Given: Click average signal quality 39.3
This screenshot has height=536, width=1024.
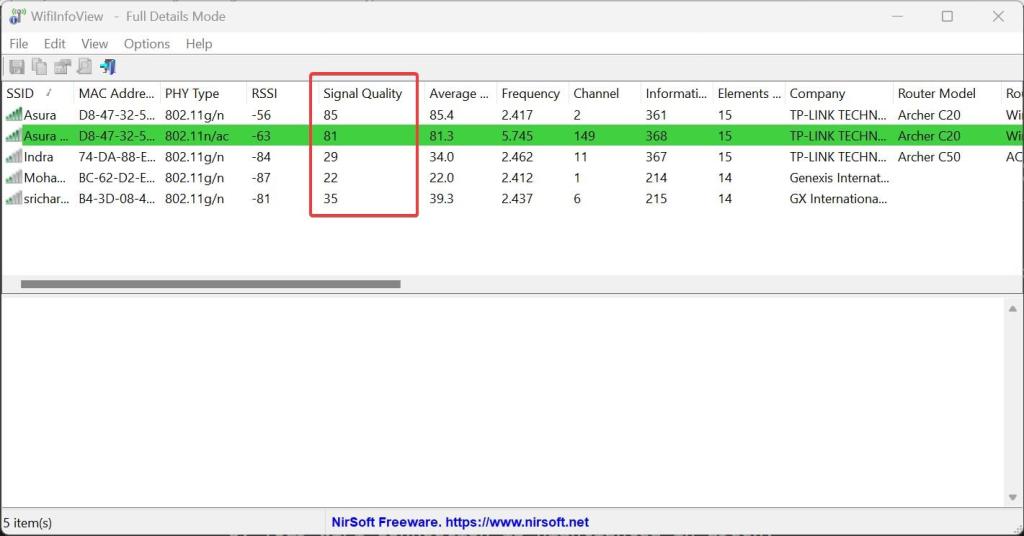Looking at the screenshot, I should [x=441, y=198].
